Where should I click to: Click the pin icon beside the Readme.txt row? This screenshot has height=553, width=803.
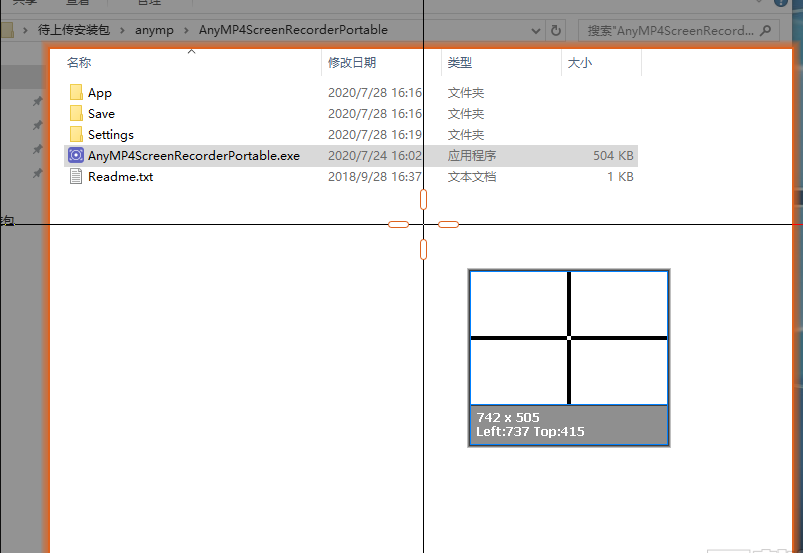tap(37, 173)
